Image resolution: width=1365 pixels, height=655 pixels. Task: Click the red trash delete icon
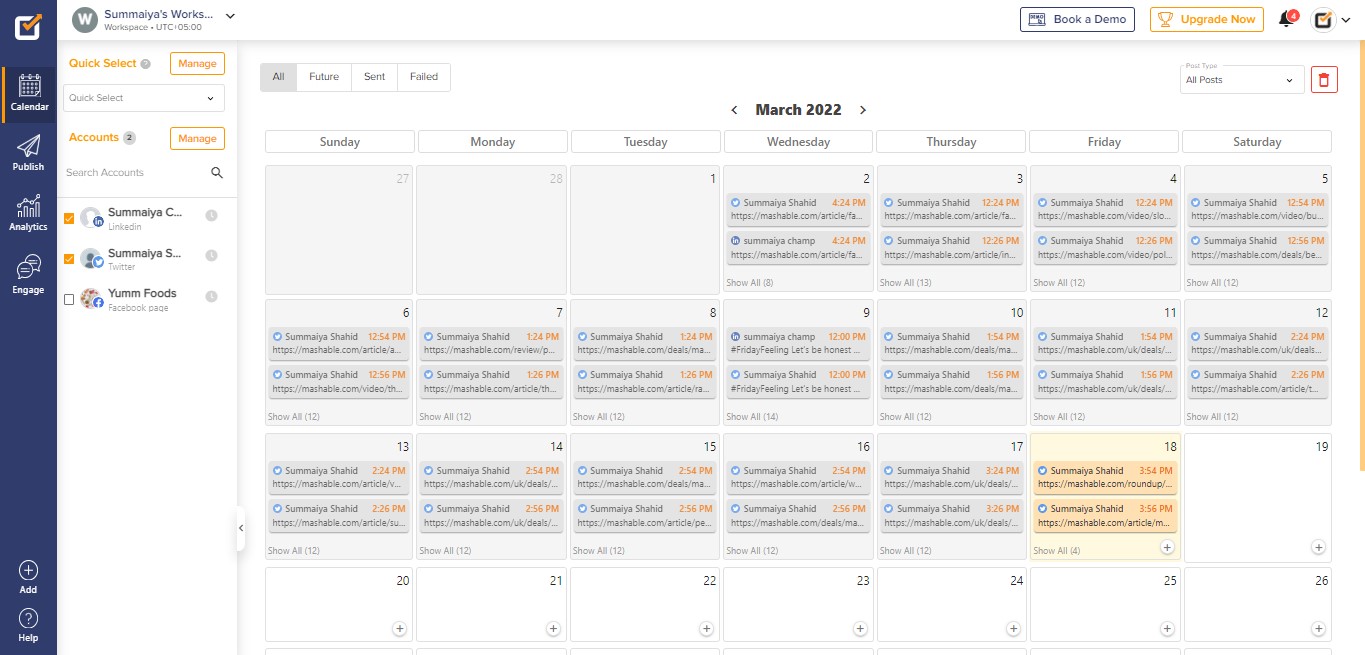1324,80
